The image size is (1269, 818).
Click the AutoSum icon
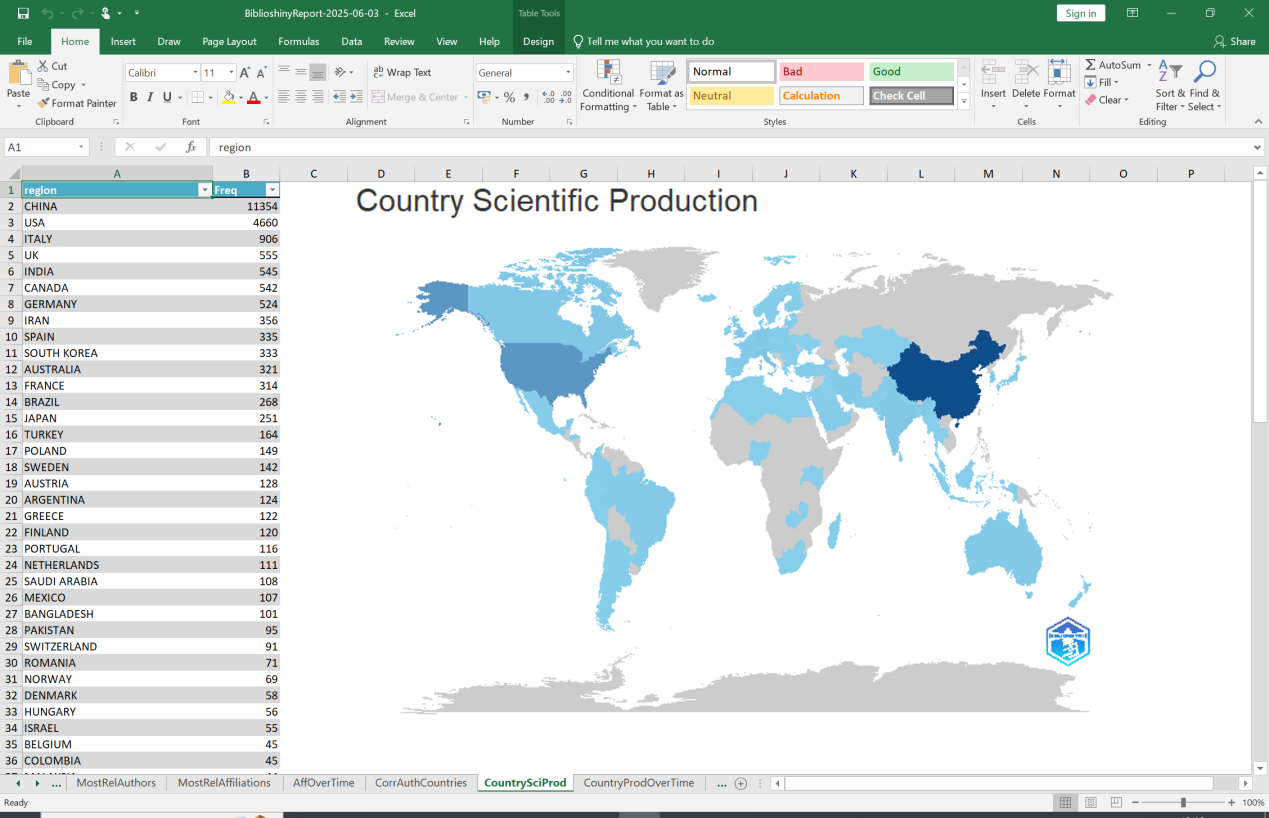pos(1091,65)
